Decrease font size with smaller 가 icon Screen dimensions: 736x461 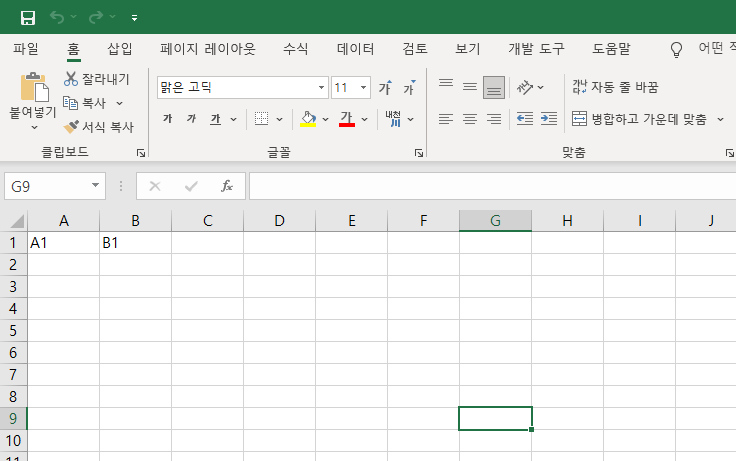pyautogui.click(x=409, y=87)
